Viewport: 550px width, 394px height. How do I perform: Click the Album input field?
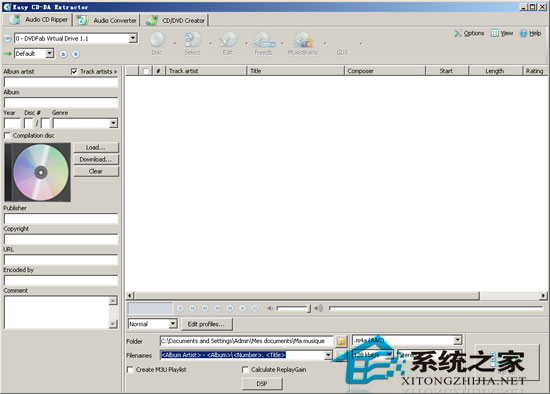click(x=61, y=103)
